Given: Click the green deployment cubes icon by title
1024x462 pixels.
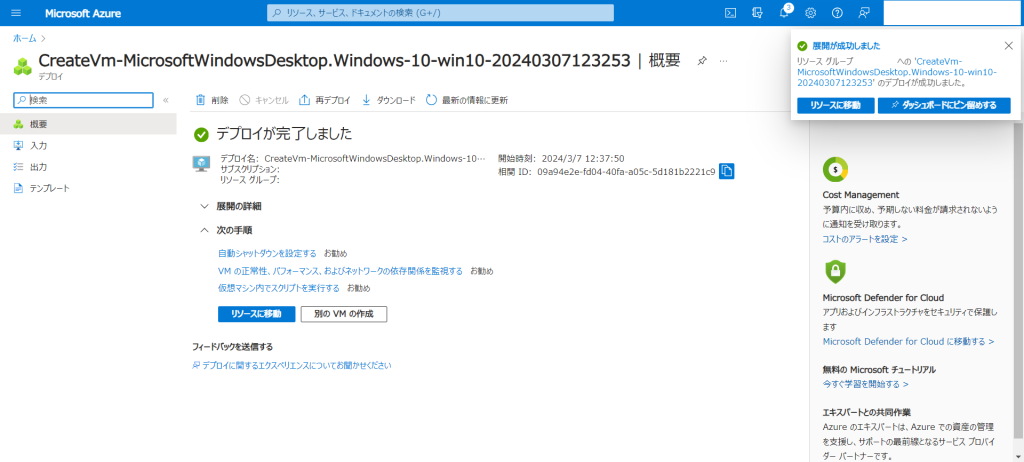Looking at the screenshot, I should 23,65.
